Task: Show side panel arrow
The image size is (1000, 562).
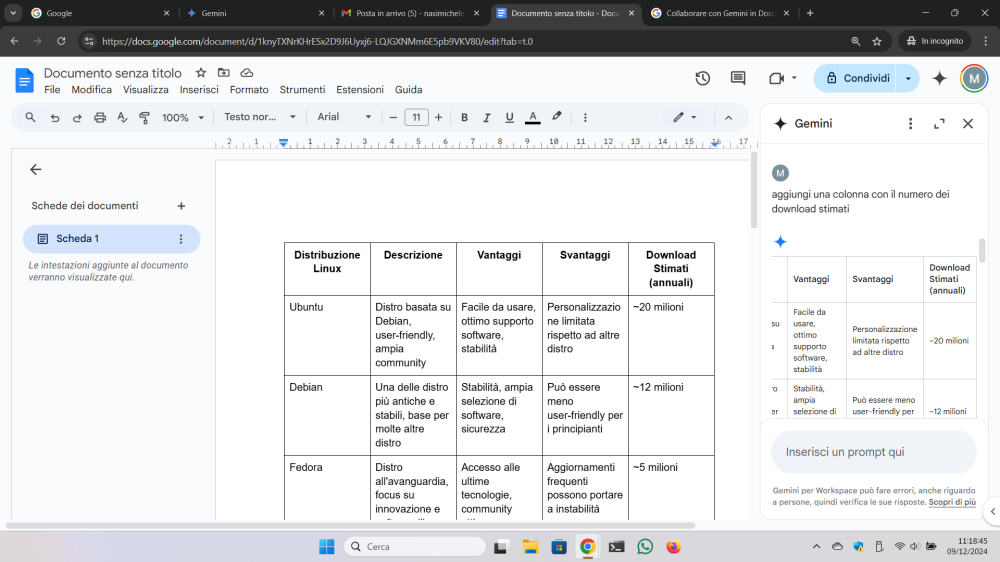Action: [x=992, y=511]
